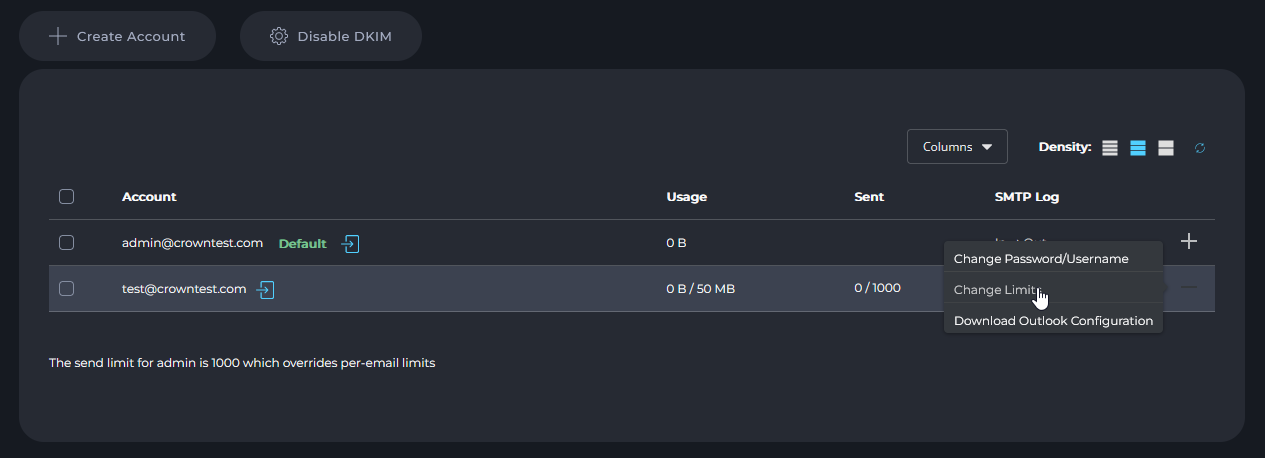Set table density to compact
Screen dimensions: 1265x458
pos(1110,148)
